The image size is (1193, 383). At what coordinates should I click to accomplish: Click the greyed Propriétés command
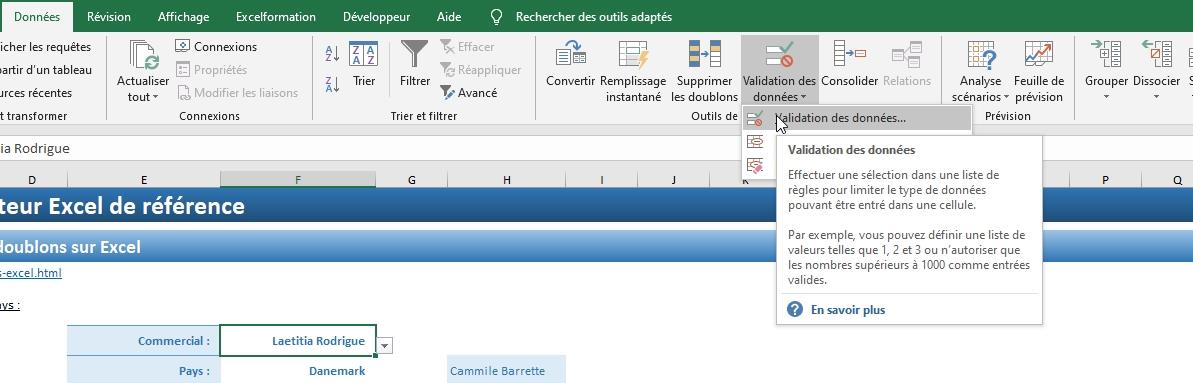tap(212, 69)
